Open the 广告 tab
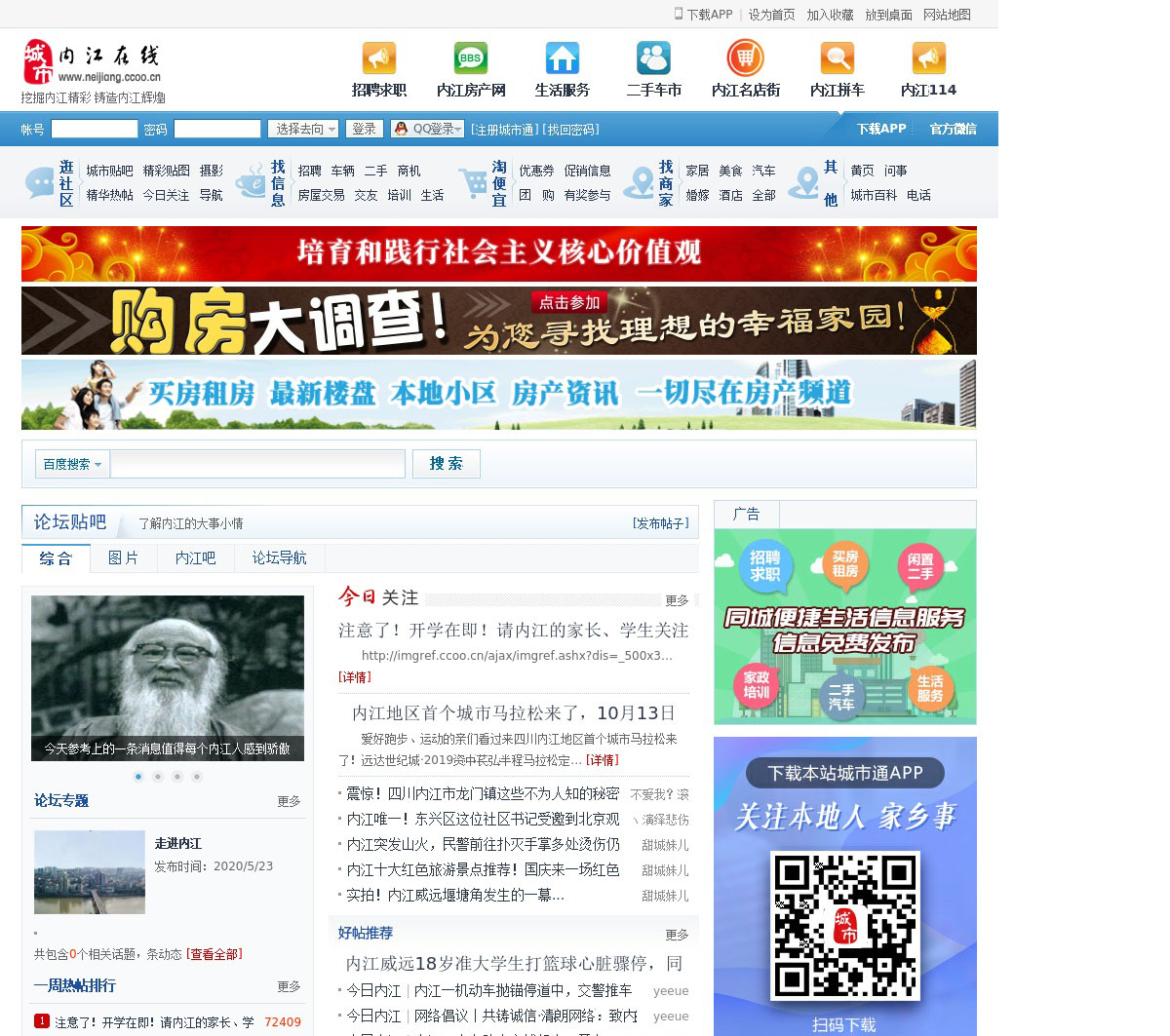This screenshot has width=1170, height=1036. 747,514
